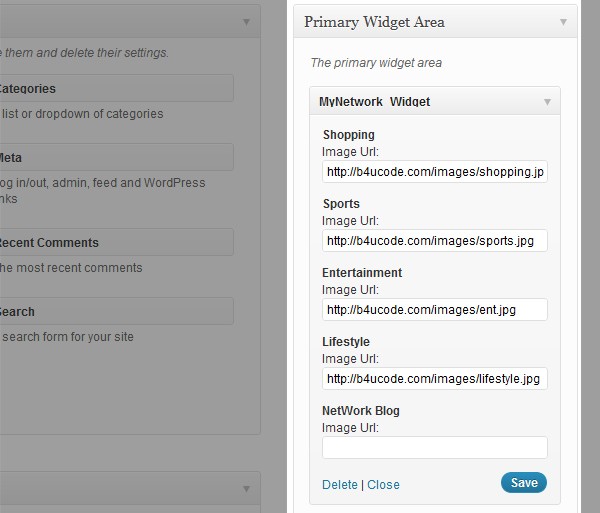Click the NetWork Blog section label

[361, 410]
